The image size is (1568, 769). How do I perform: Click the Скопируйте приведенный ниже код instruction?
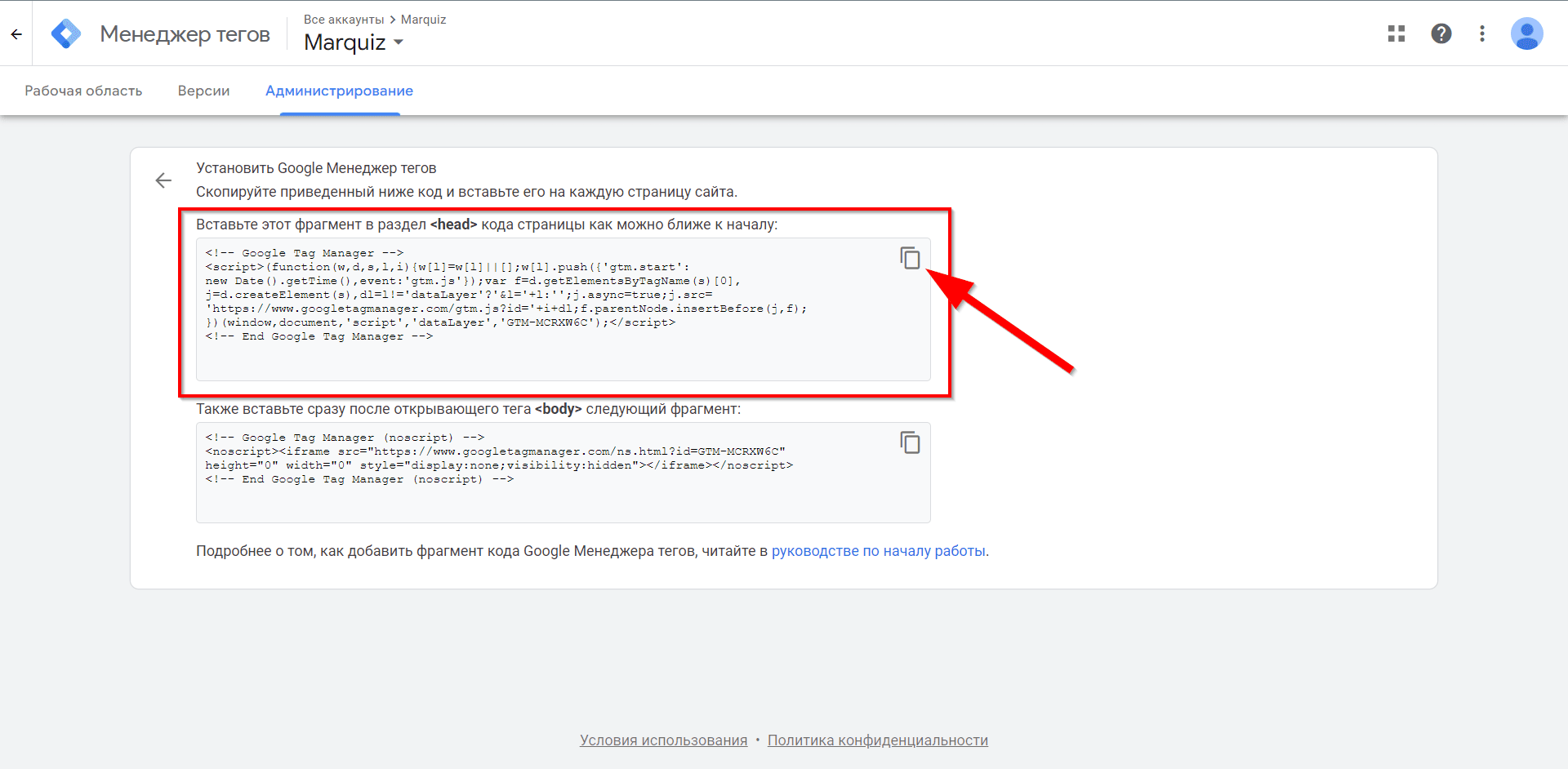(466, 192)
